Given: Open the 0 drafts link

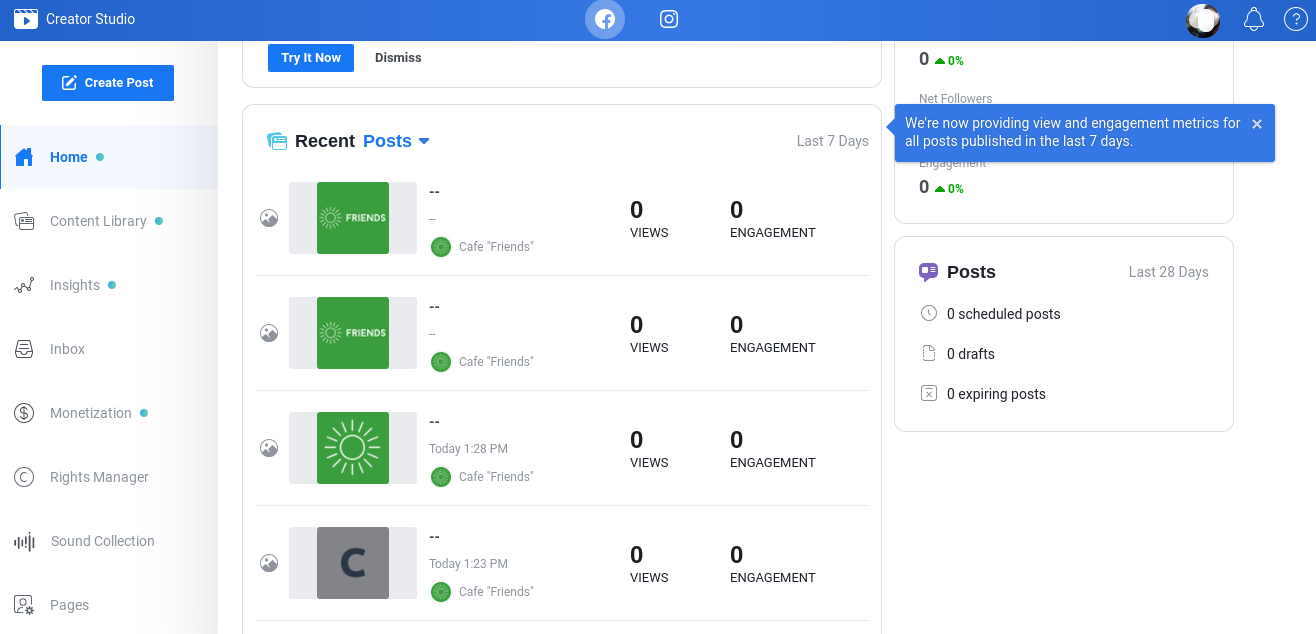Looking at the screenshot, I should [970, 354].
